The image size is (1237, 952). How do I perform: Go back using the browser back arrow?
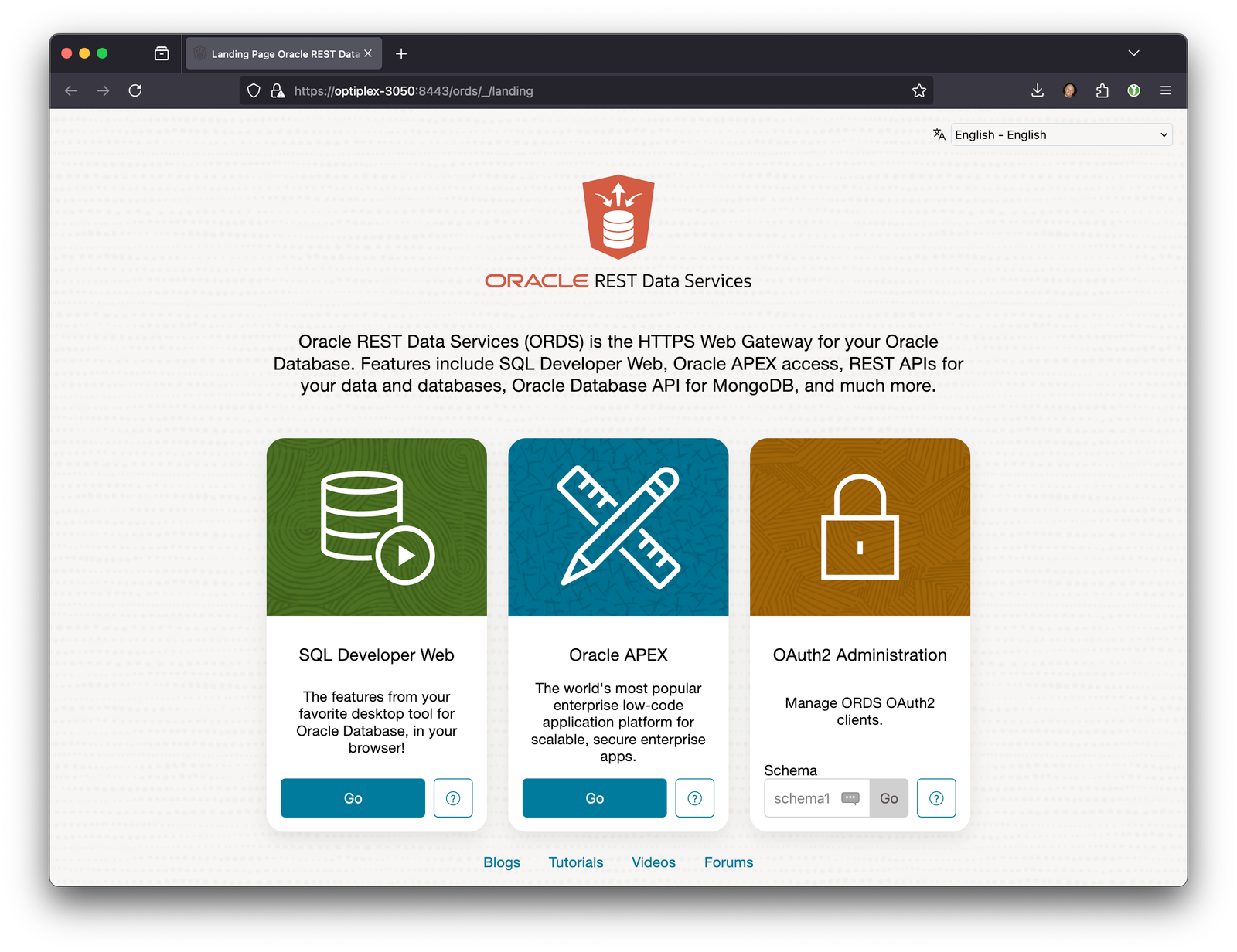click(x=71, y=90)
